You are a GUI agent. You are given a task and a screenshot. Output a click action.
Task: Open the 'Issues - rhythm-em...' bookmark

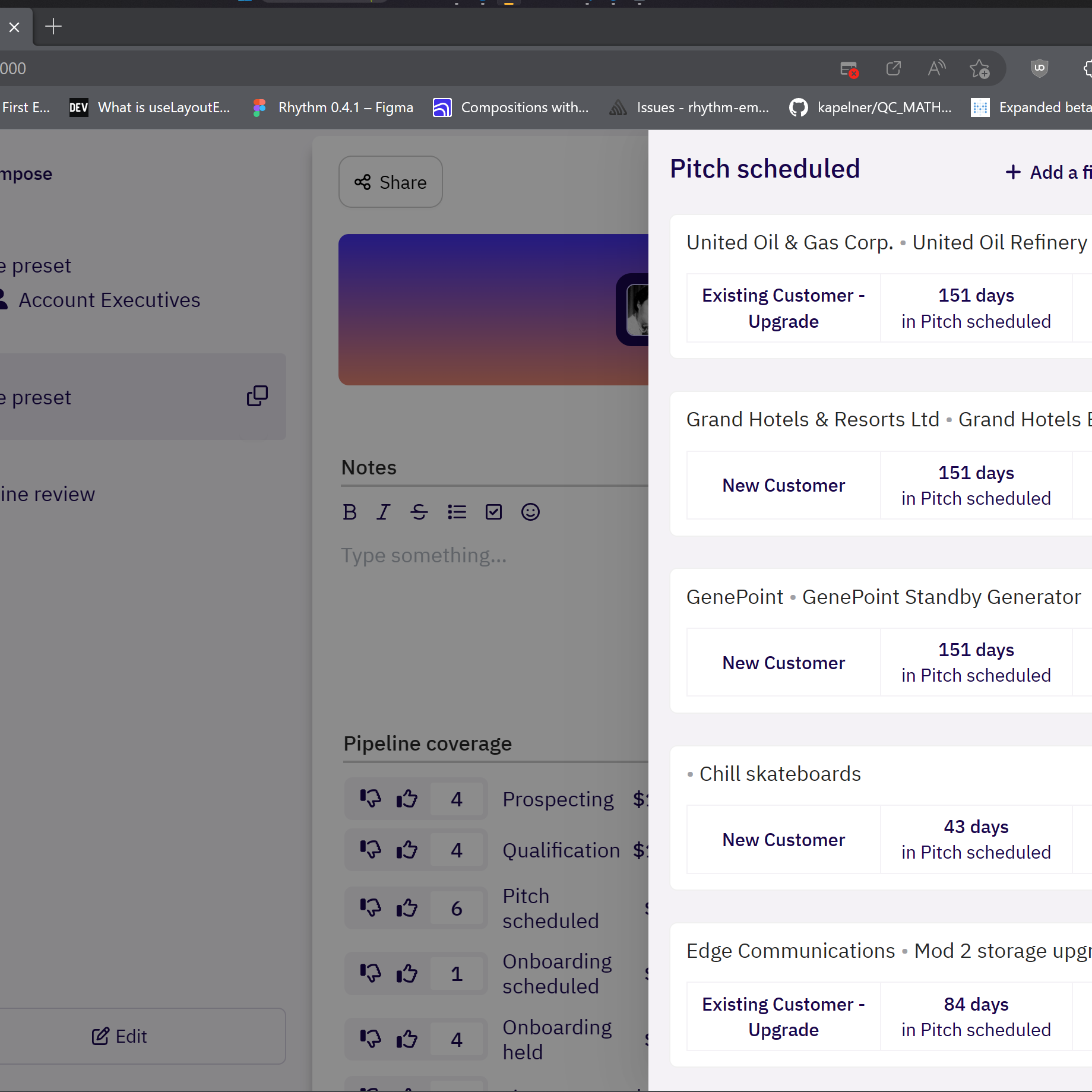689,107
